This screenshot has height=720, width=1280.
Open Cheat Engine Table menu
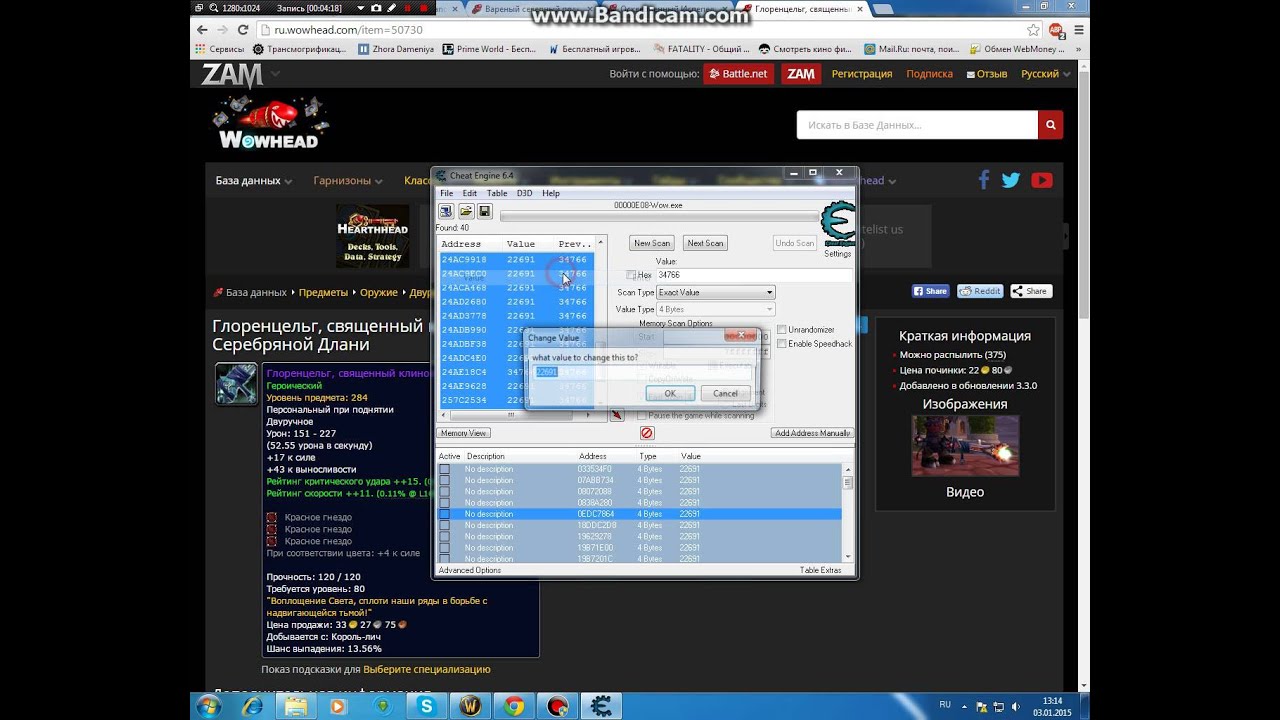coord(496,193)
